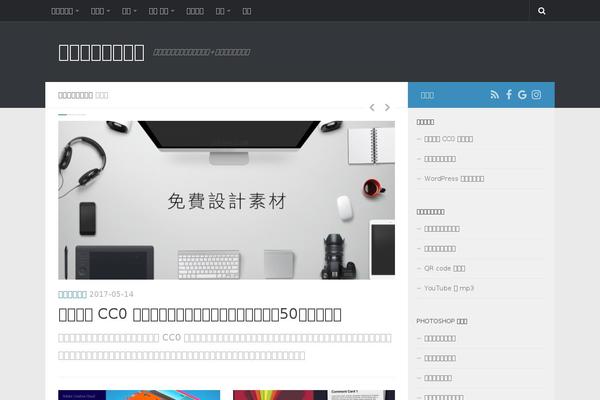Go to next featured slide arrow
The width and height of the screenshot is (600, 400).
pyautogui.click(x=387, y=108)
